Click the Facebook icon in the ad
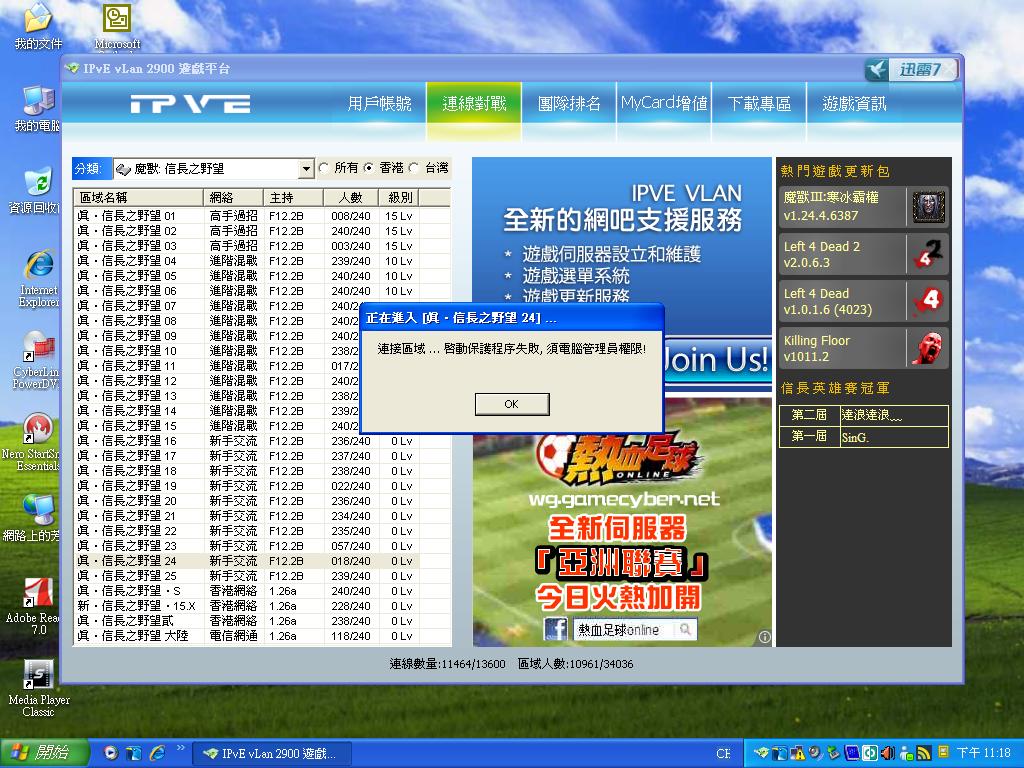1024x768 pixels. 555,629
